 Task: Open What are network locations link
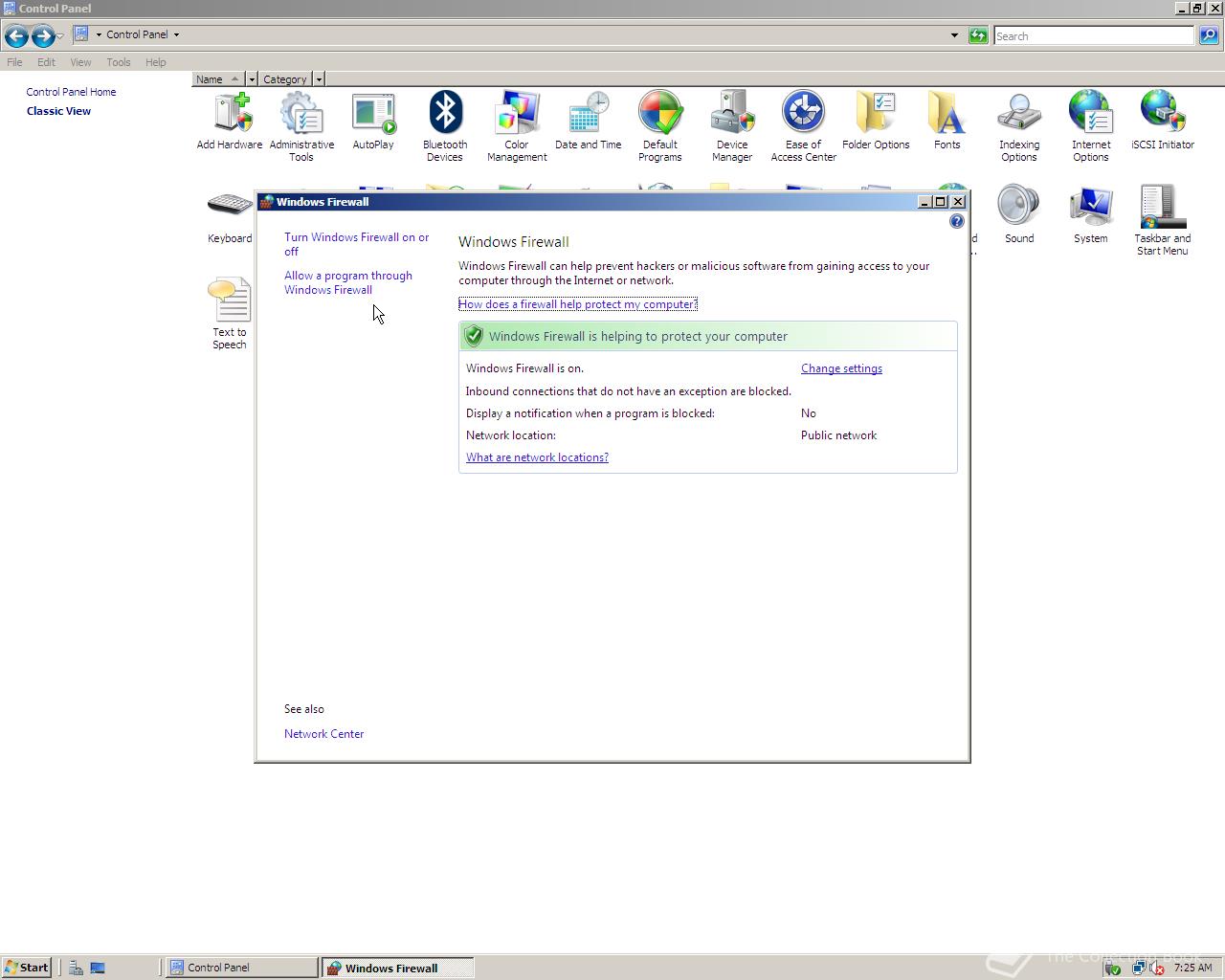click(537, 457)
